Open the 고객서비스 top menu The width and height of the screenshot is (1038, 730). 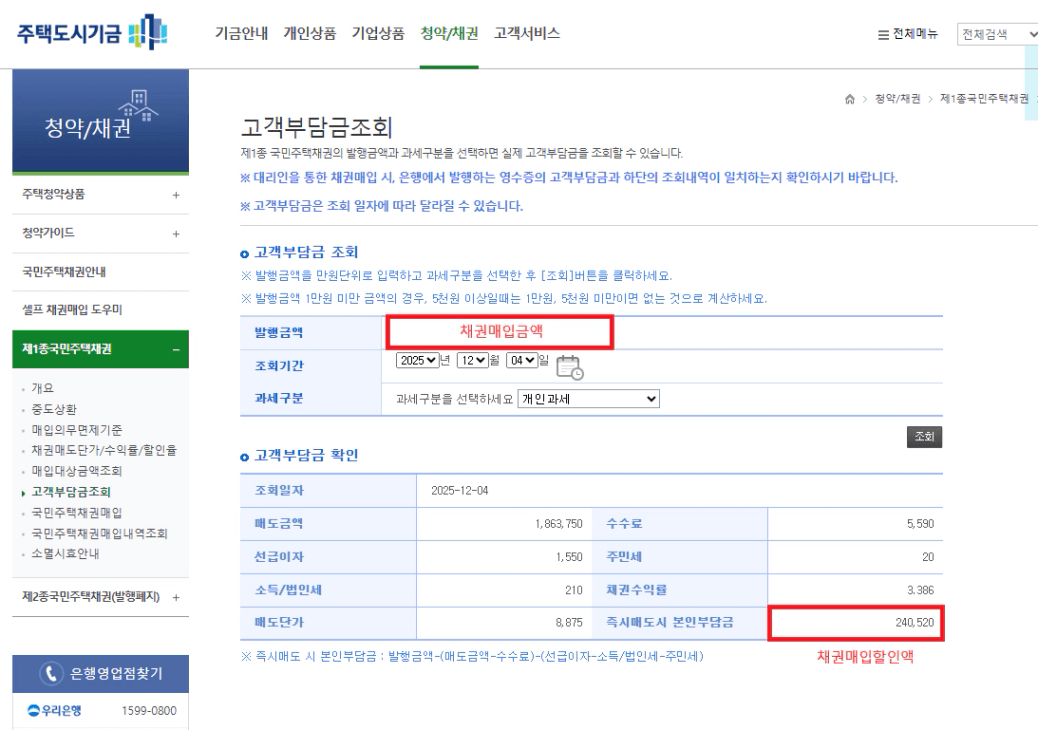[x=527, y=32]
